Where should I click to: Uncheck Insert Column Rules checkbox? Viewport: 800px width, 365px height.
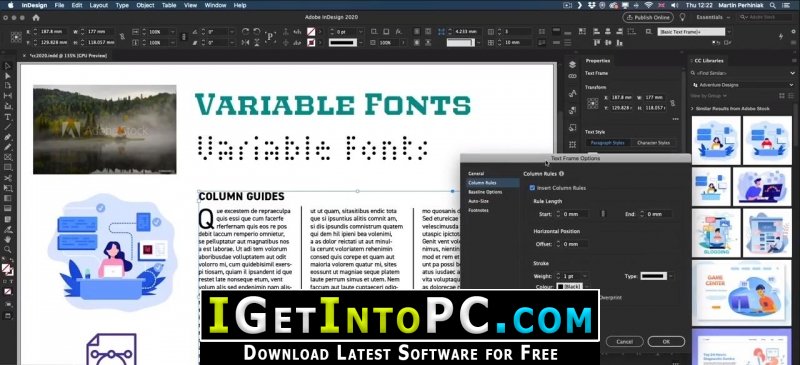tap(533, 188)
